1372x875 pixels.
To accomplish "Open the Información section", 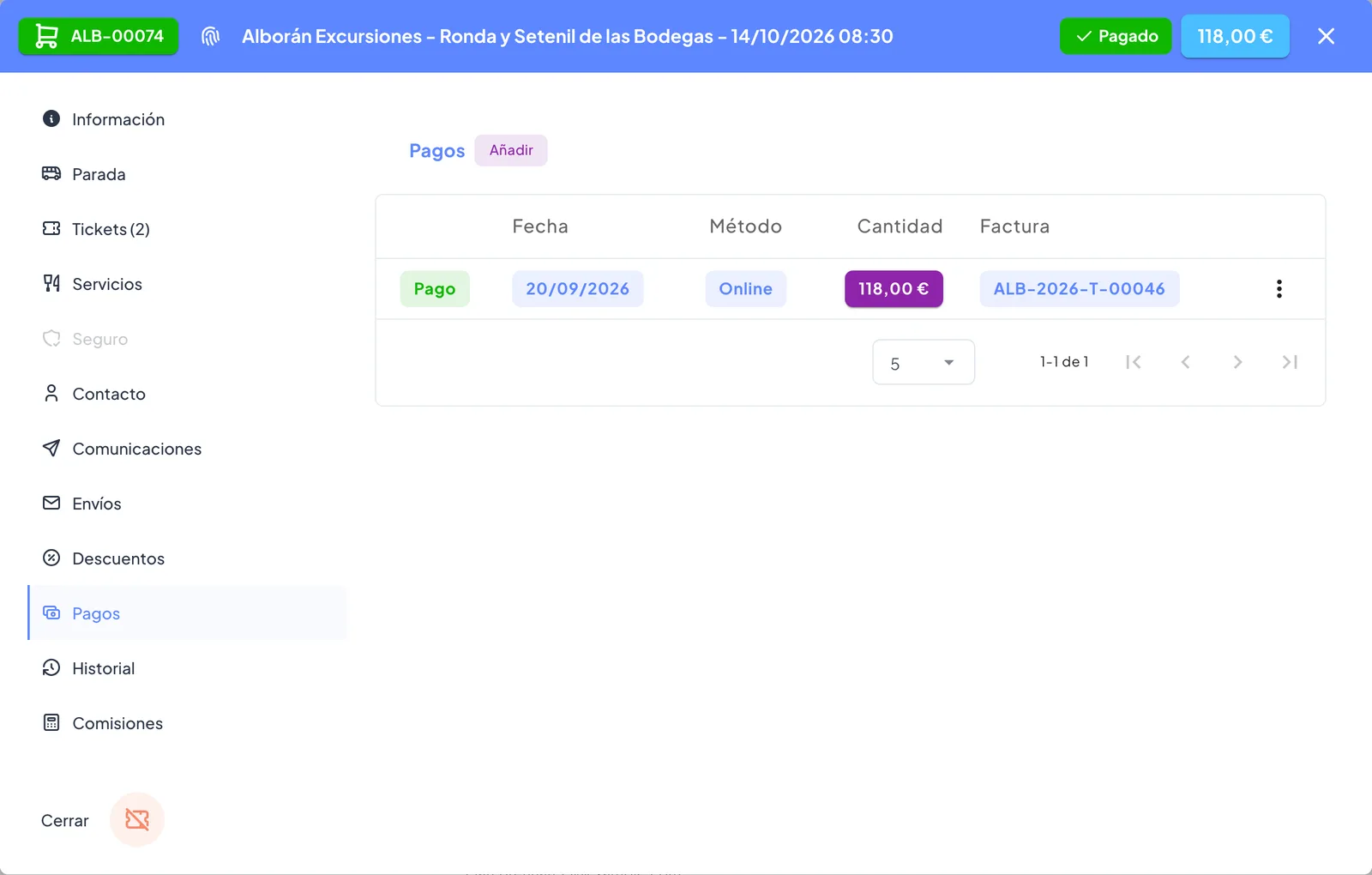I will (188, 119).
